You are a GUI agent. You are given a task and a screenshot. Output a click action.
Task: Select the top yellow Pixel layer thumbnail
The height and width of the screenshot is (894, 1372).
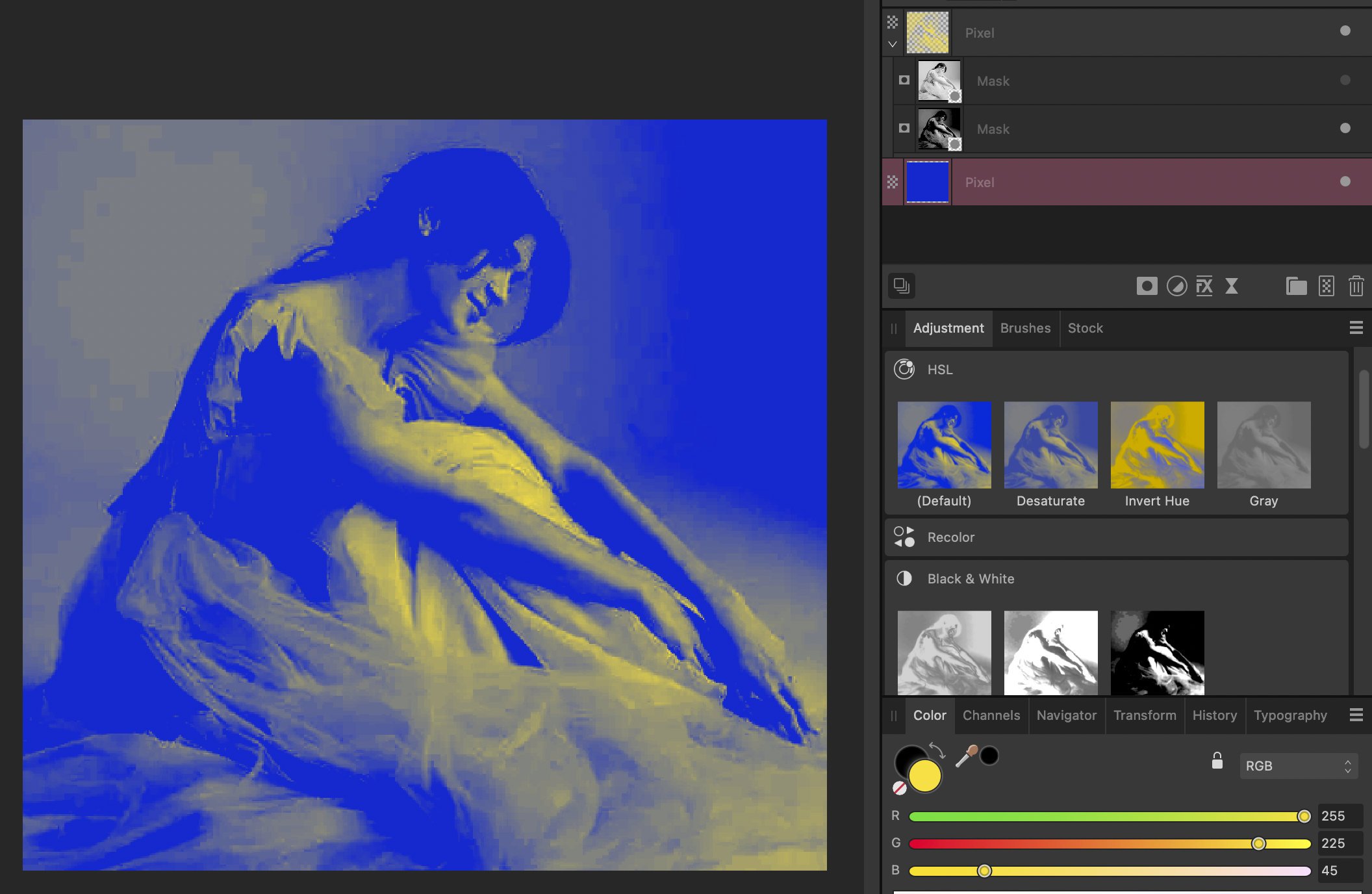click(x=927, y=32)
